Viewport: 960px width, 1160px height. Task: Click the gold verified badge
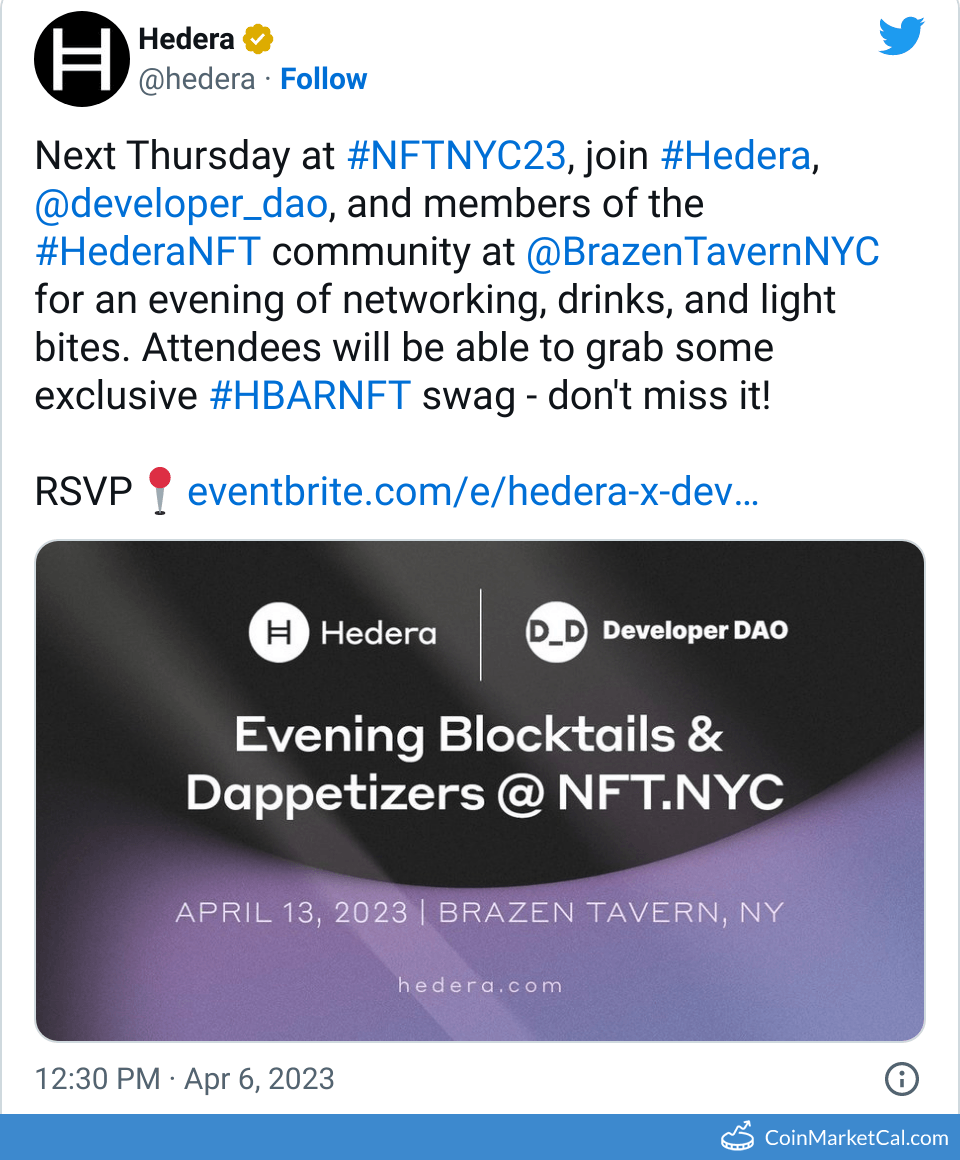coord(258,40)
